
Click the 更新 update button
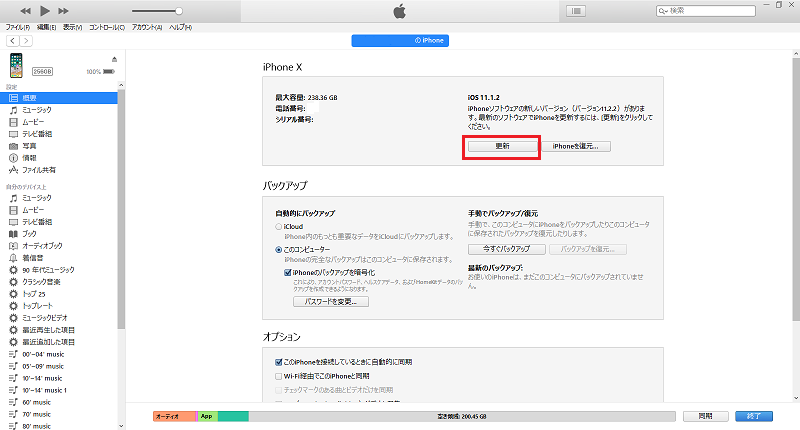click(503, 146)
